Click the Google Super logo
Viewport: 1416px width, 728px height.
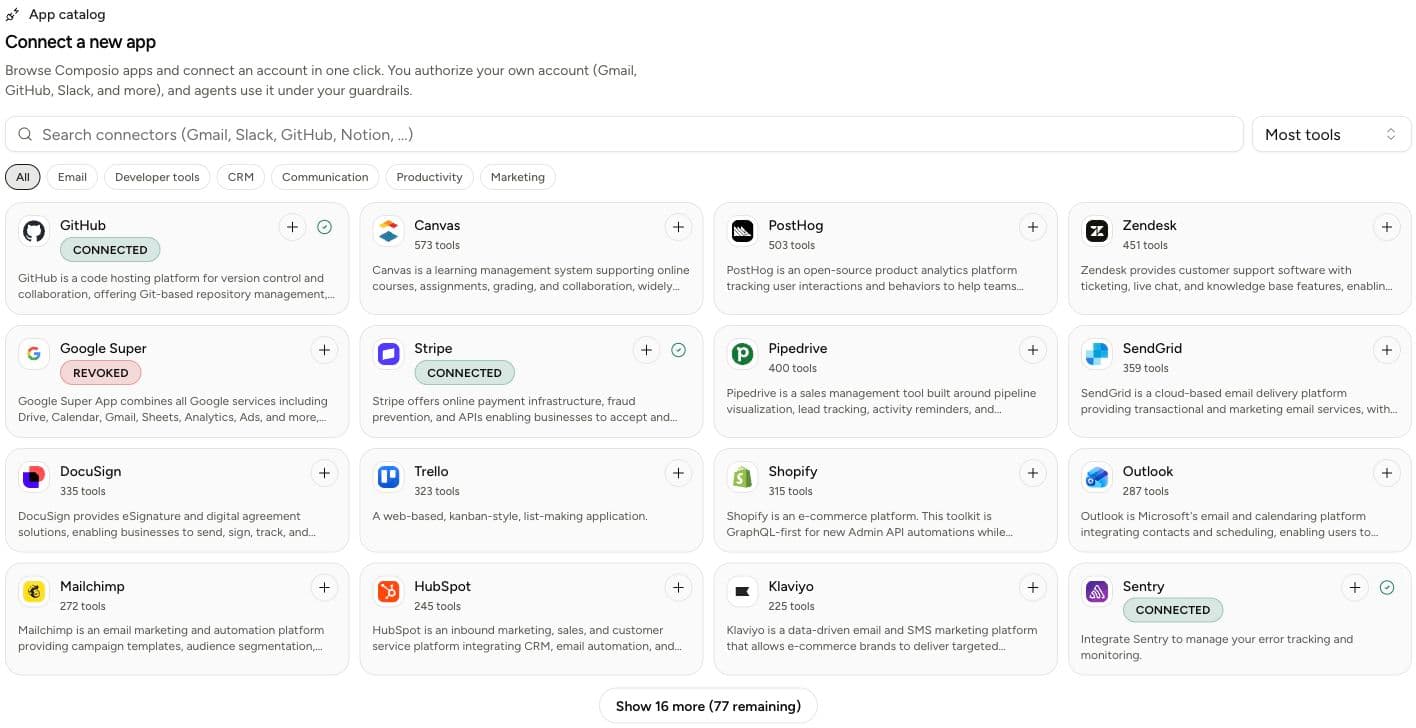point(34,355)
